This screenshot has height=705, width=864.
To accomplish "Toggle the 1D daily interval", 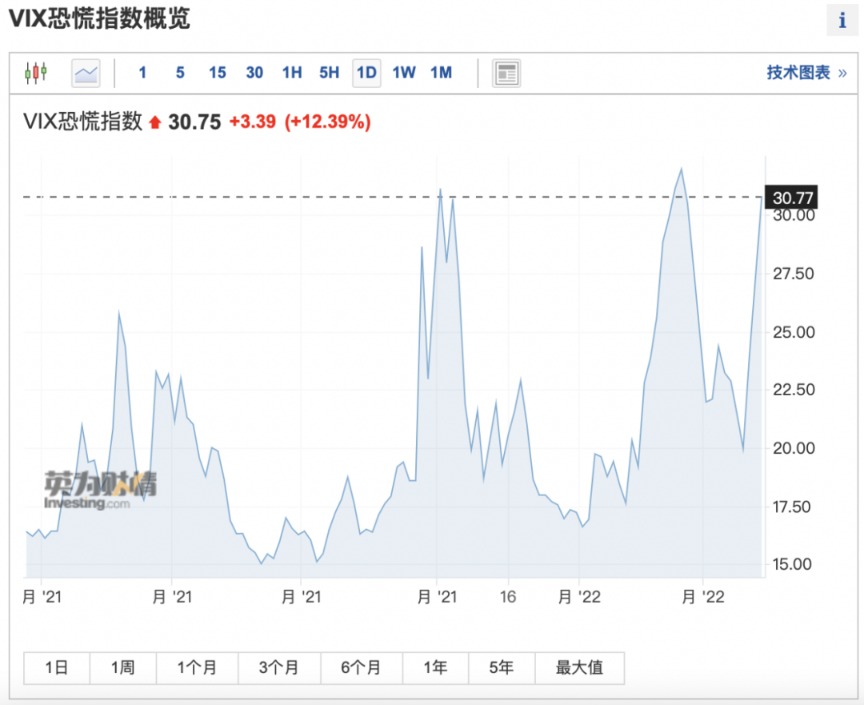I will tap(367, 73).
